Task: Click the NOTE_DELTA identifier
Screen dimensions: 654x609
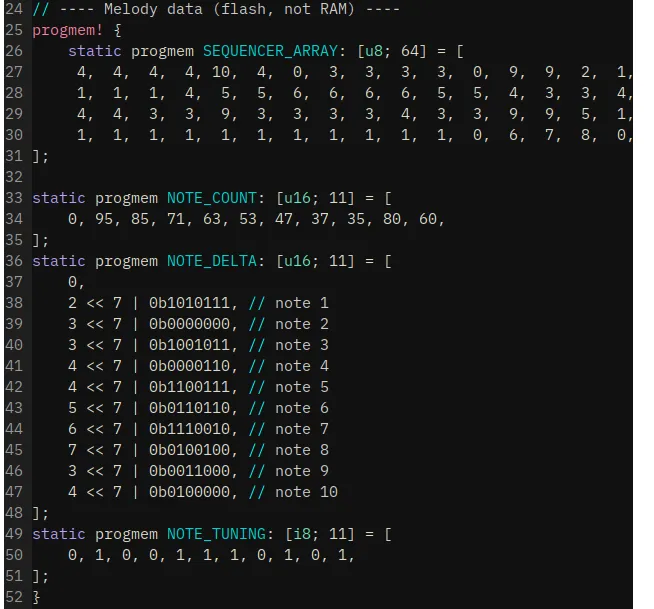Action: pyautogui.click(x=212, y=261)
